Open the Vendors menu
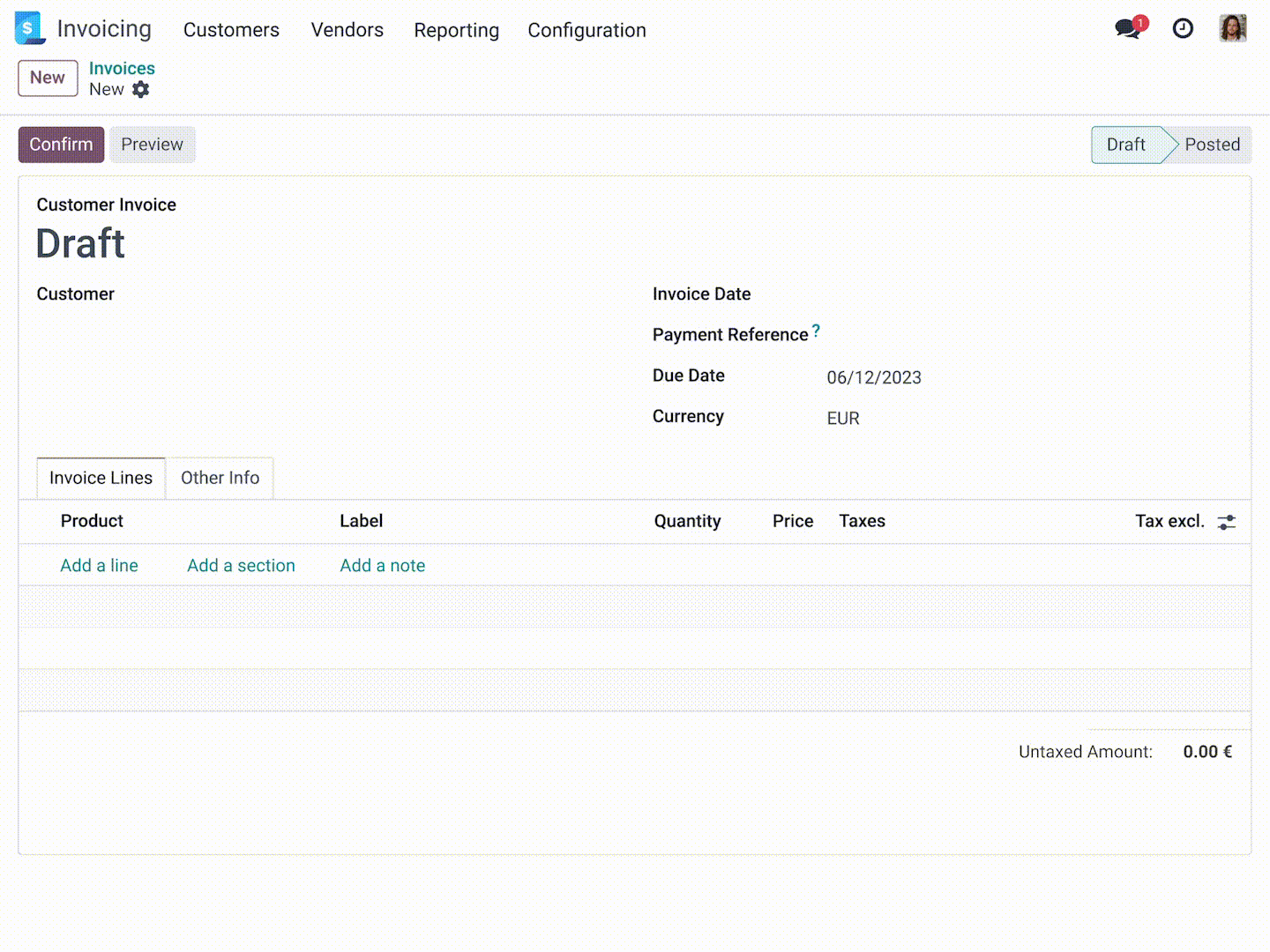 pyautogui.click(x=347, y=29)
